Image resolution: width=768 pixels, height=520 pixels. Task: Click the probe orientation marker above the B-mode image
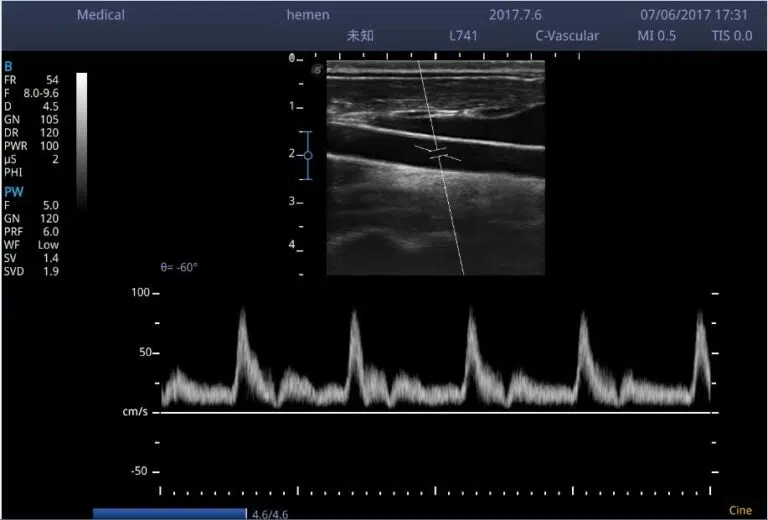[317, 69]
